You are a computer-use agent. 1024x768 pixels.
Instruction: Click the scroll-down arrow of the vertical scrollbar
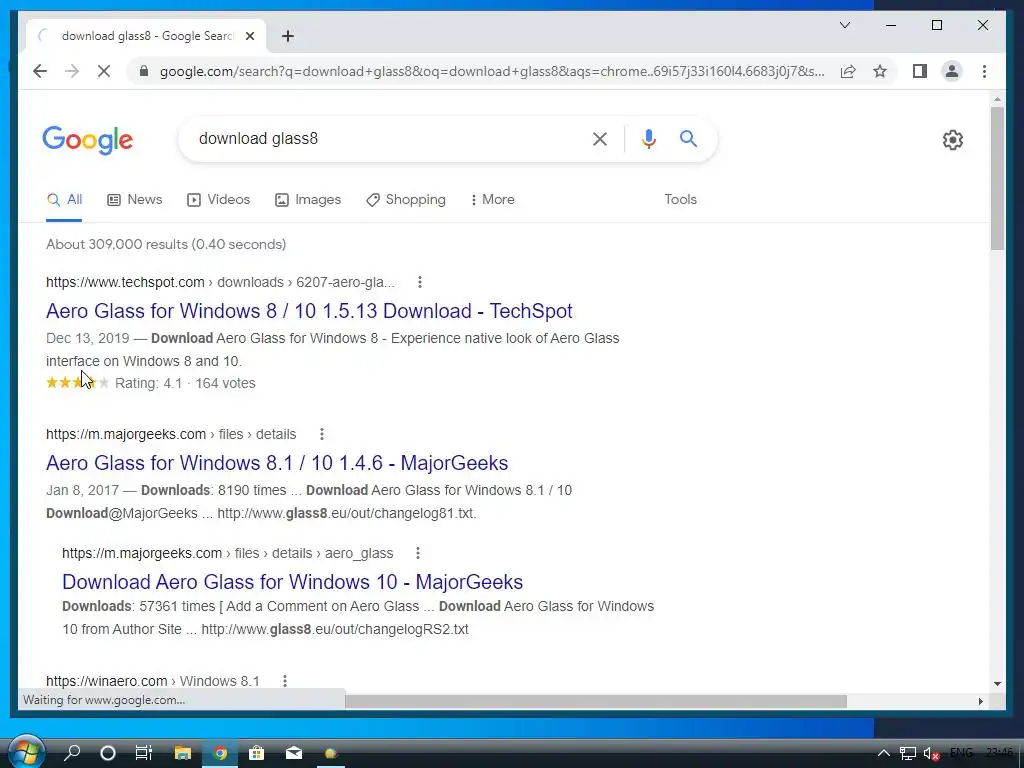coord(997,684)
